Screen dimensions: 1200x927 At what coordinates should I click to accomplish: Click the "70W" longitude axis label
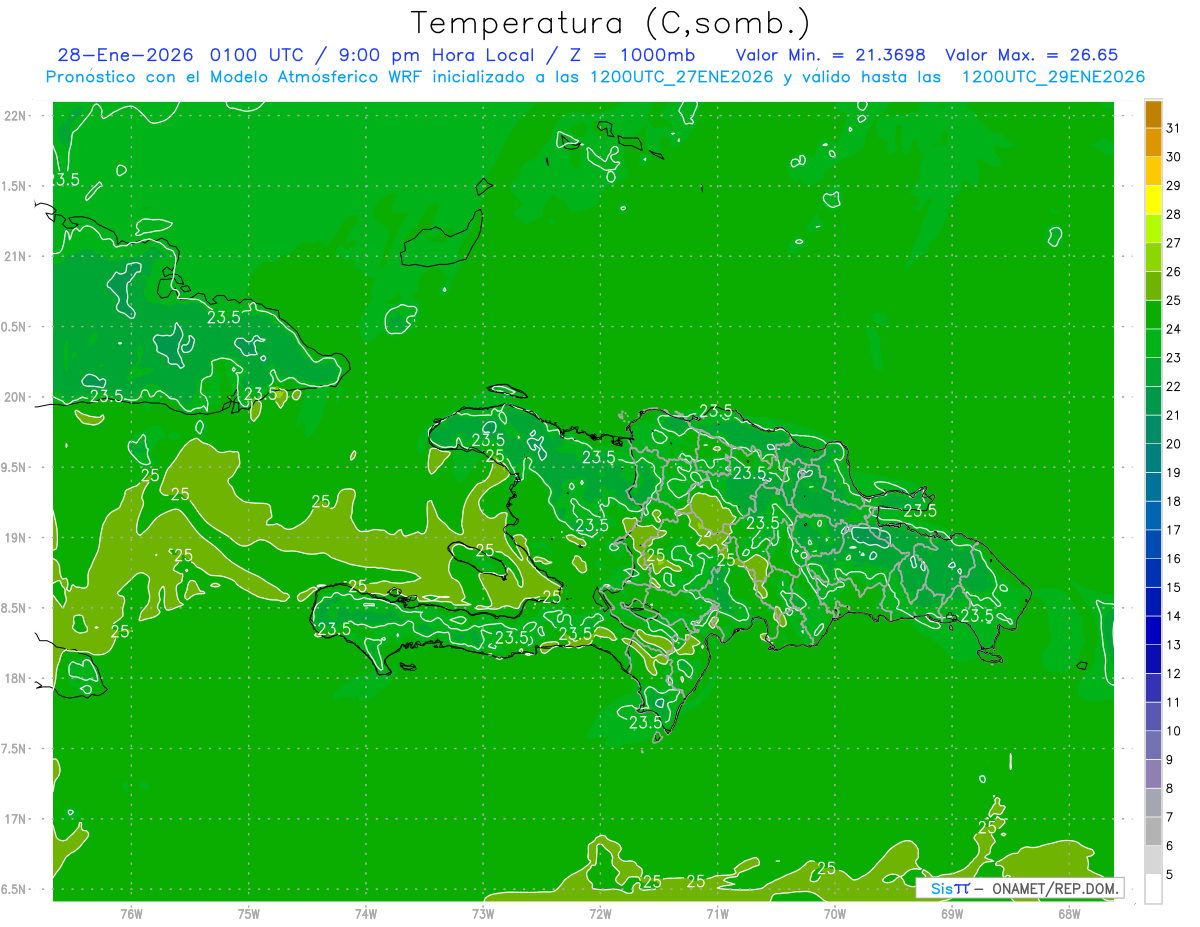pos(835,913)
